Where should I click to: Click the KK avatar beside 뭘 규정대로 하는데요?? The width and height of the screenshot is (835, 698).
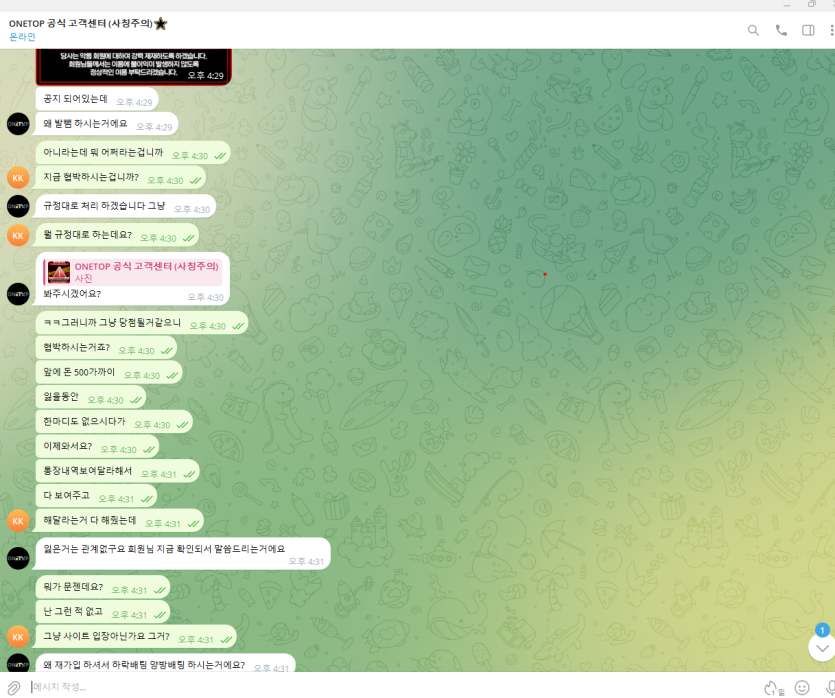click(x=18, y=236)
